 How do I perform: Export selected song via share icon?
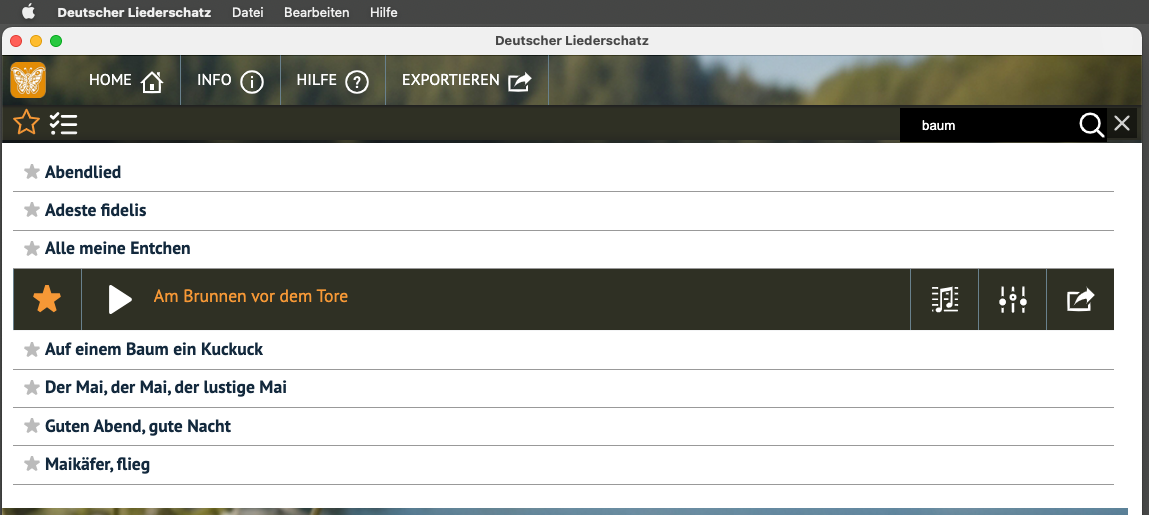[1080, 300]
